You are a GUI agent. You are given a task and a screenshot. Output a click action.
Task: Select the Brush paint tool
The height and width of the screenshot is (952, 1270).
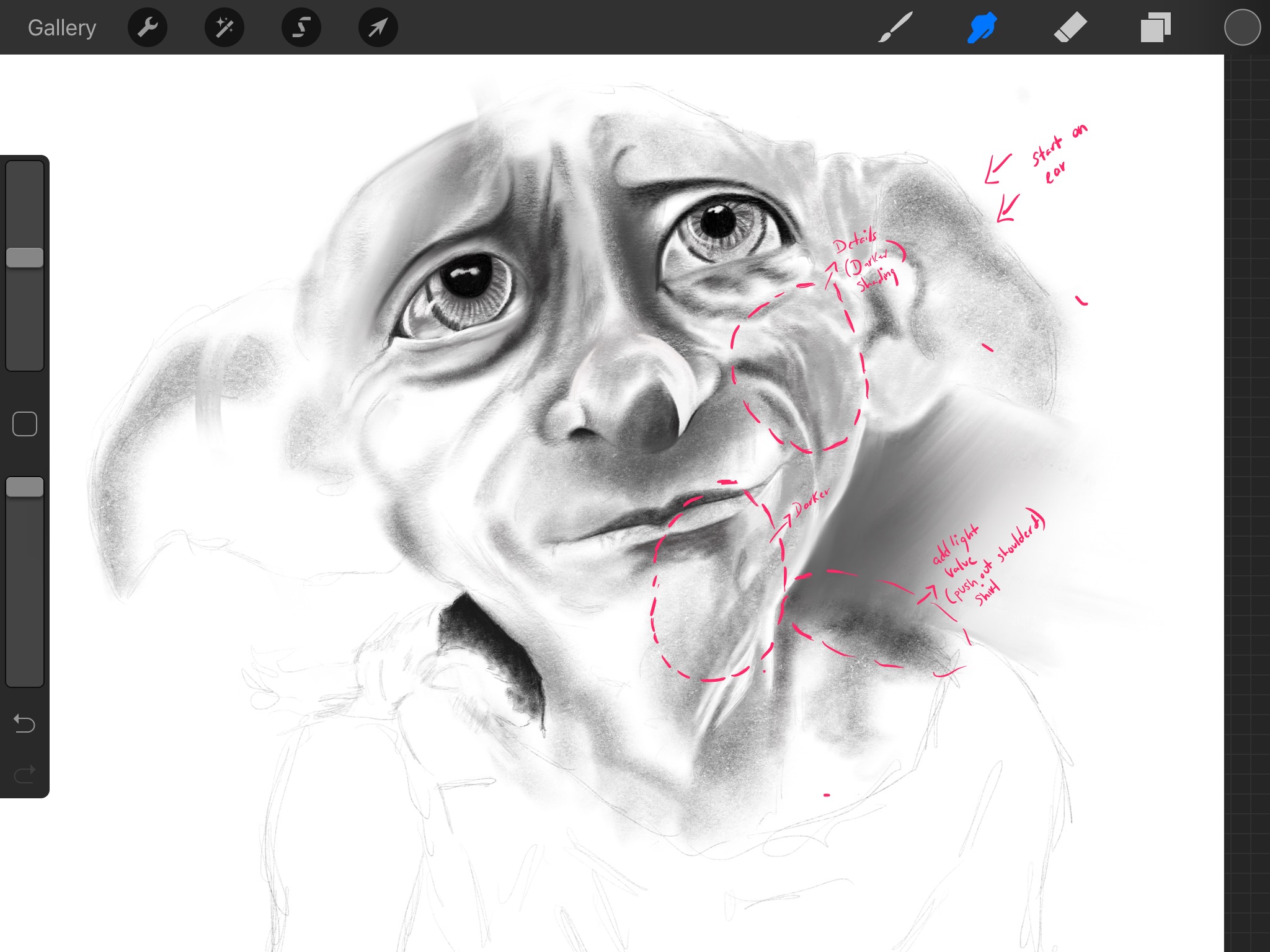pos(895,28)
